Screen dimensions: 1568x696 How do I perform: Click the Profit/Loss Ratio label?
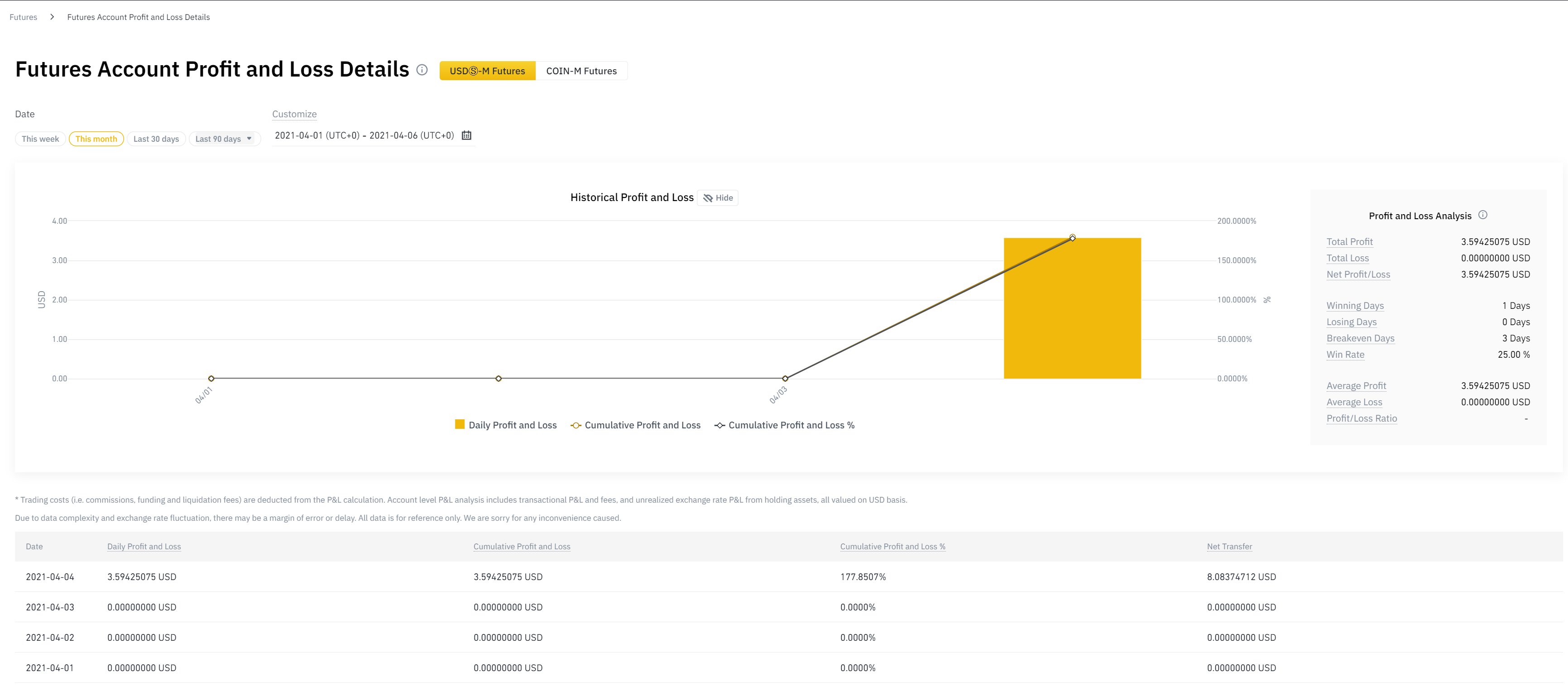[1362, 418]
